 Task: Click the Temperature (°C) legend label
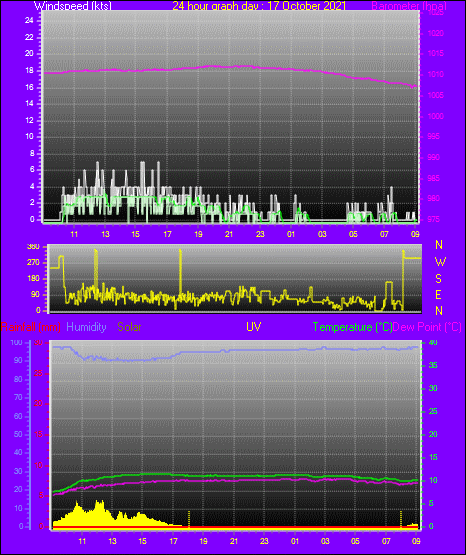tap(352, 327)
